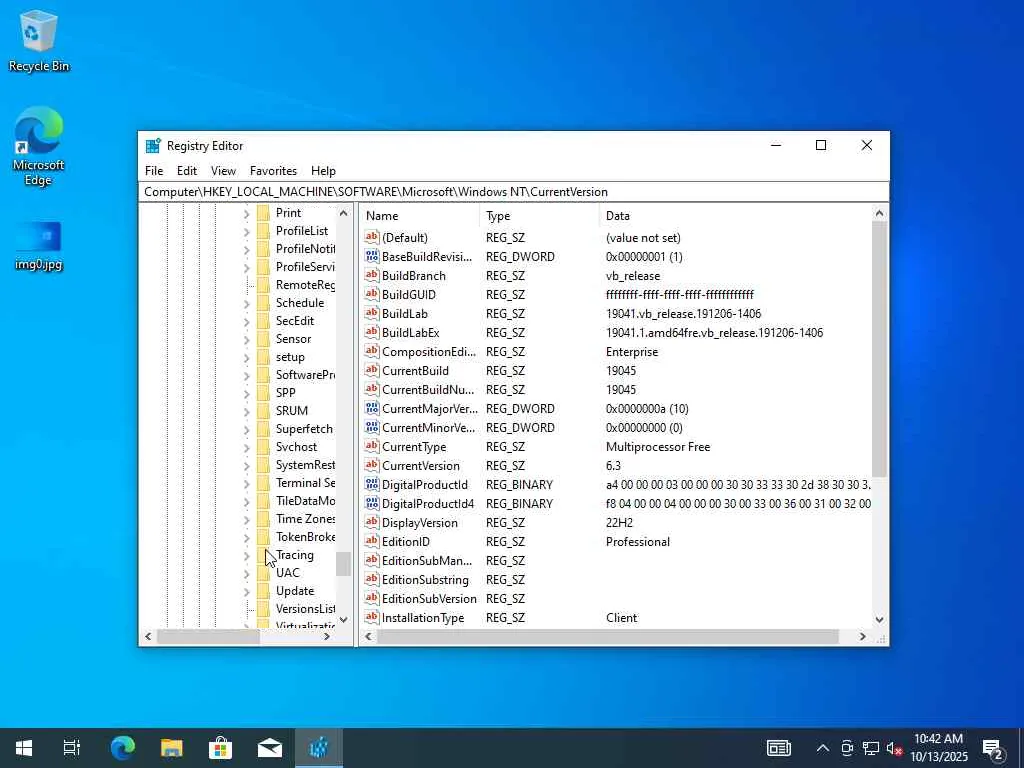The height and width of the screenshot is (768, 1024).
Task: Click the muted volume tray icon
Action: point(894,748)
